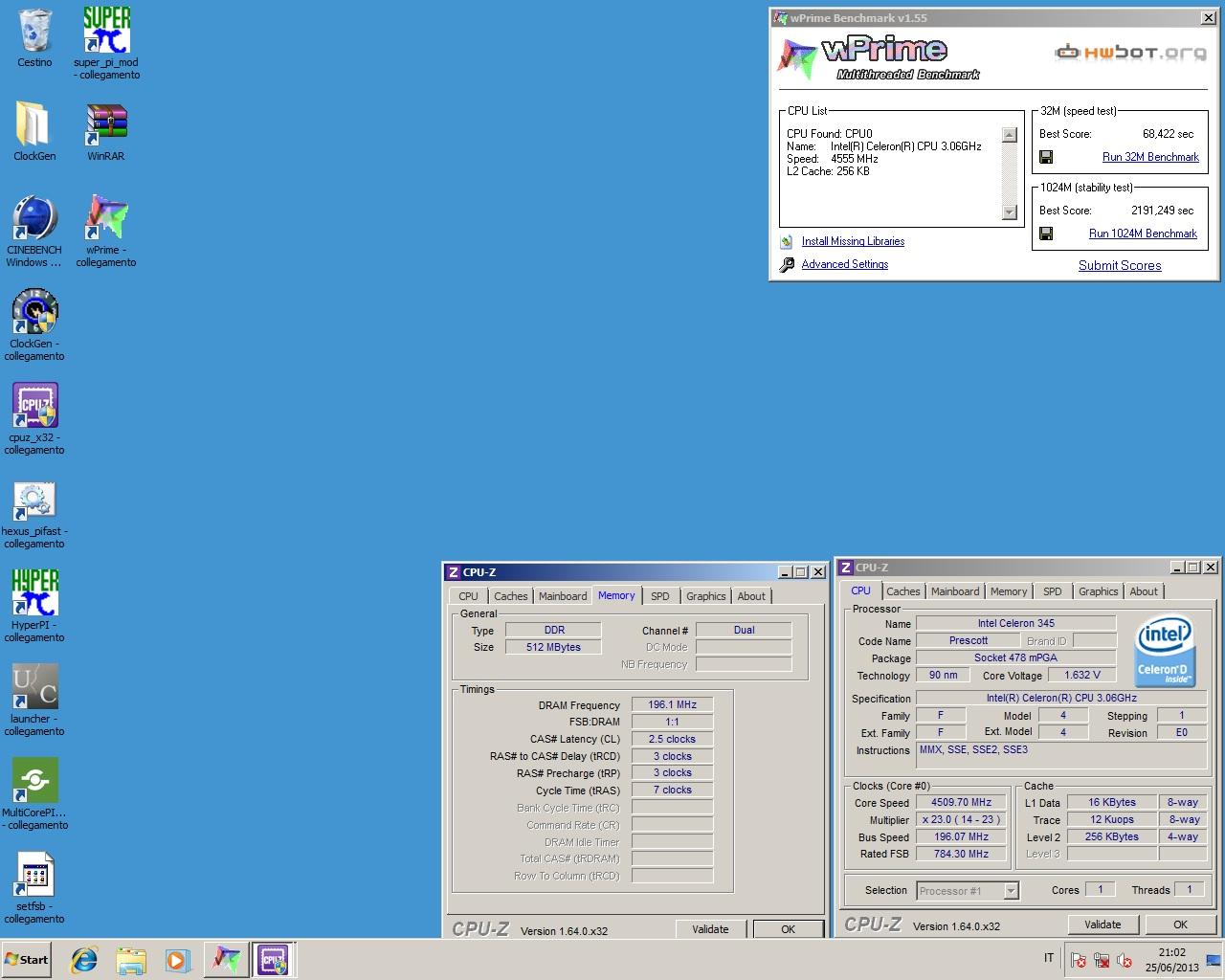
Task: Select the WinRAR desktop shortcut
Action: point(106,131)
